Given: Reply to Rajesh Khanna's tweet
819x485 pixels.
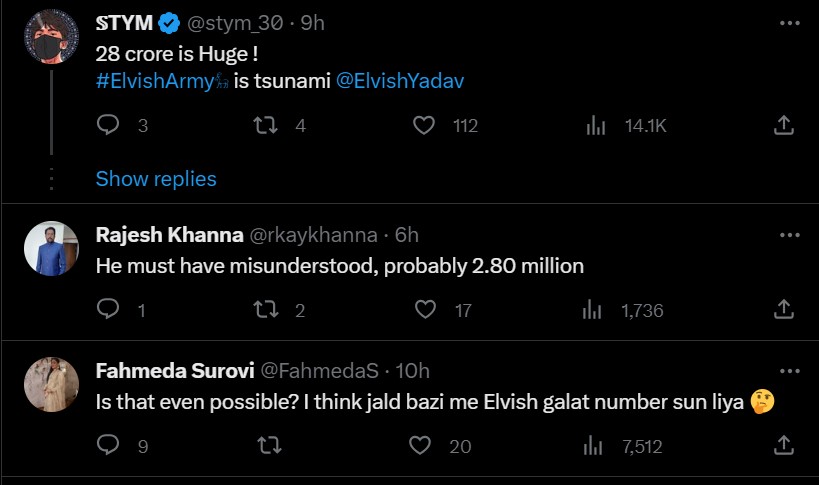Looking at the screenshot, I should point(109,311).
